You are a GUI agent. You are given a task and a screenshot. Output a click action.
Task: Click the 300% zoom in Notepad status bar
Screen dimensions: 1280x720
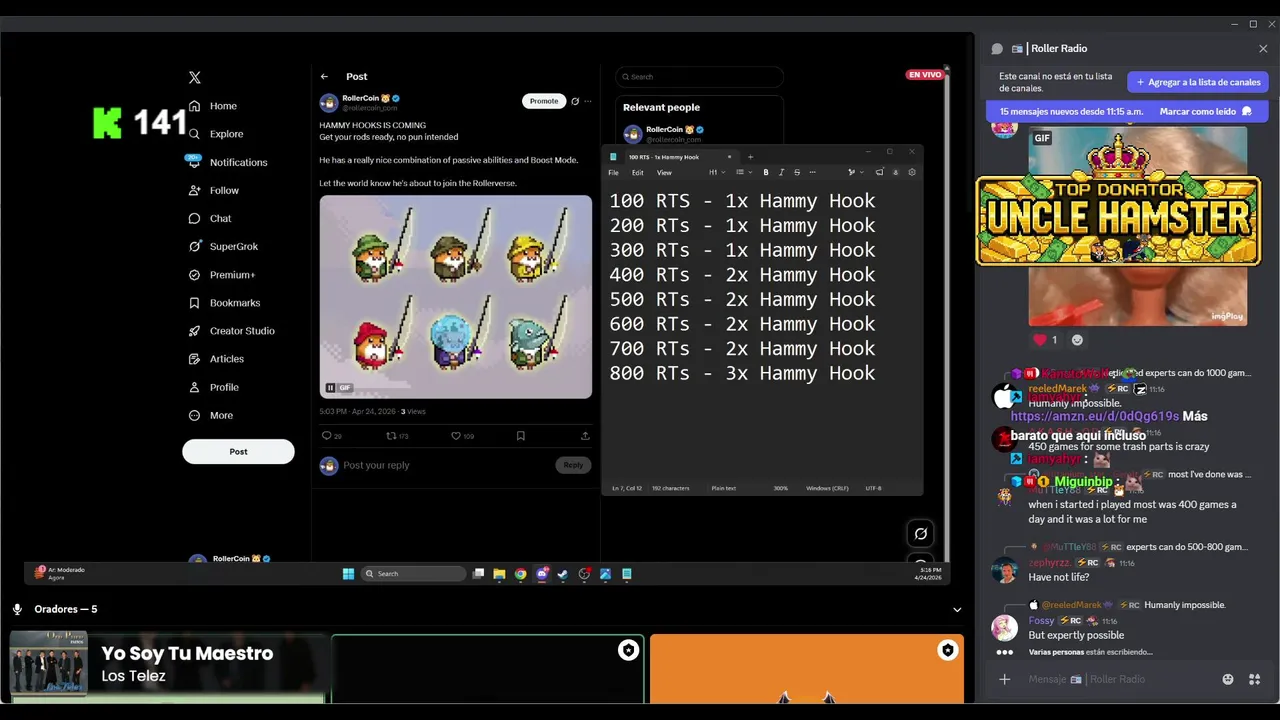[x=781, y=488]
